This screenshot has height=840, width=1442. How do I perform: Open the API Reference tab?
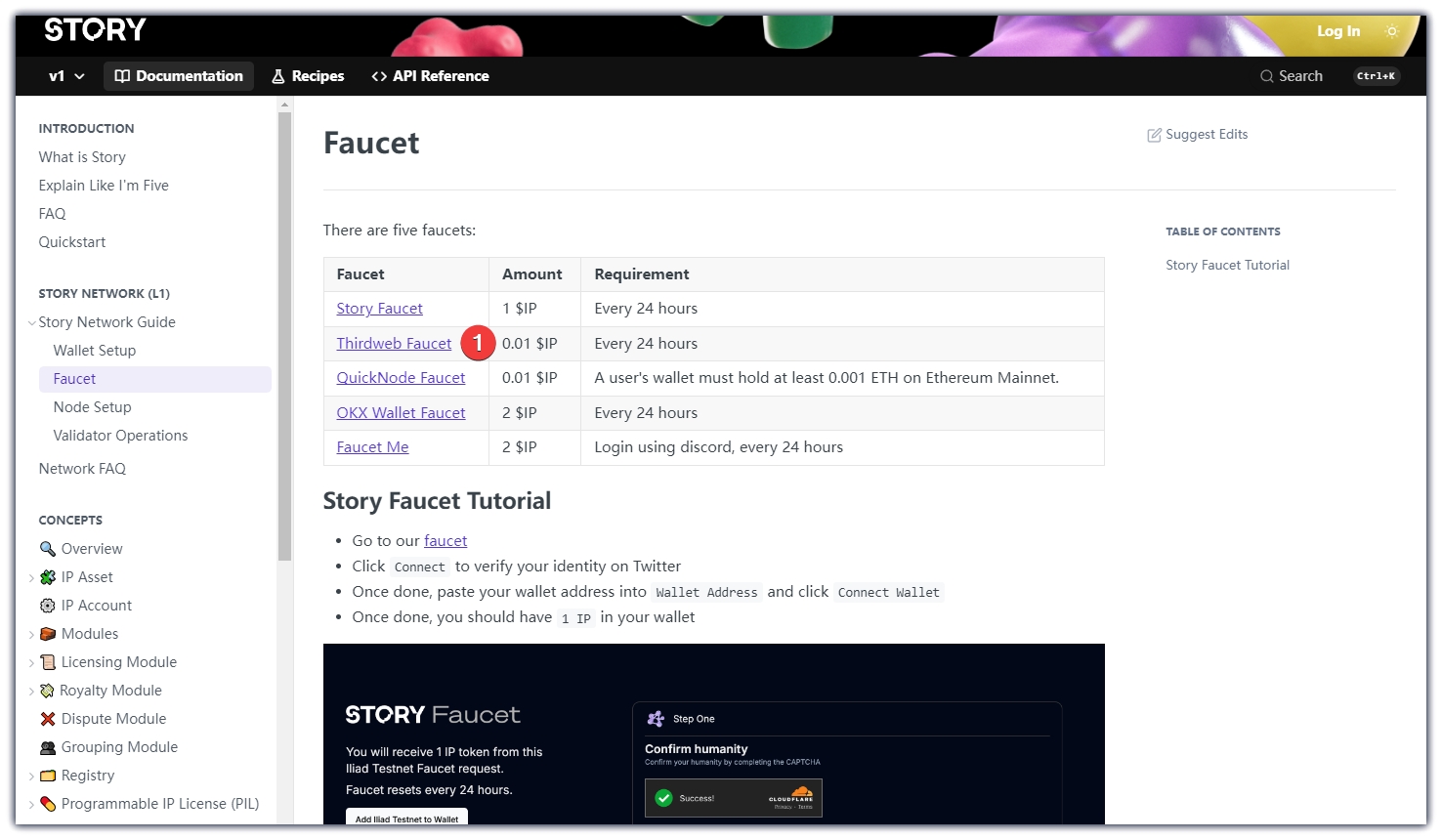click(430, 76)
